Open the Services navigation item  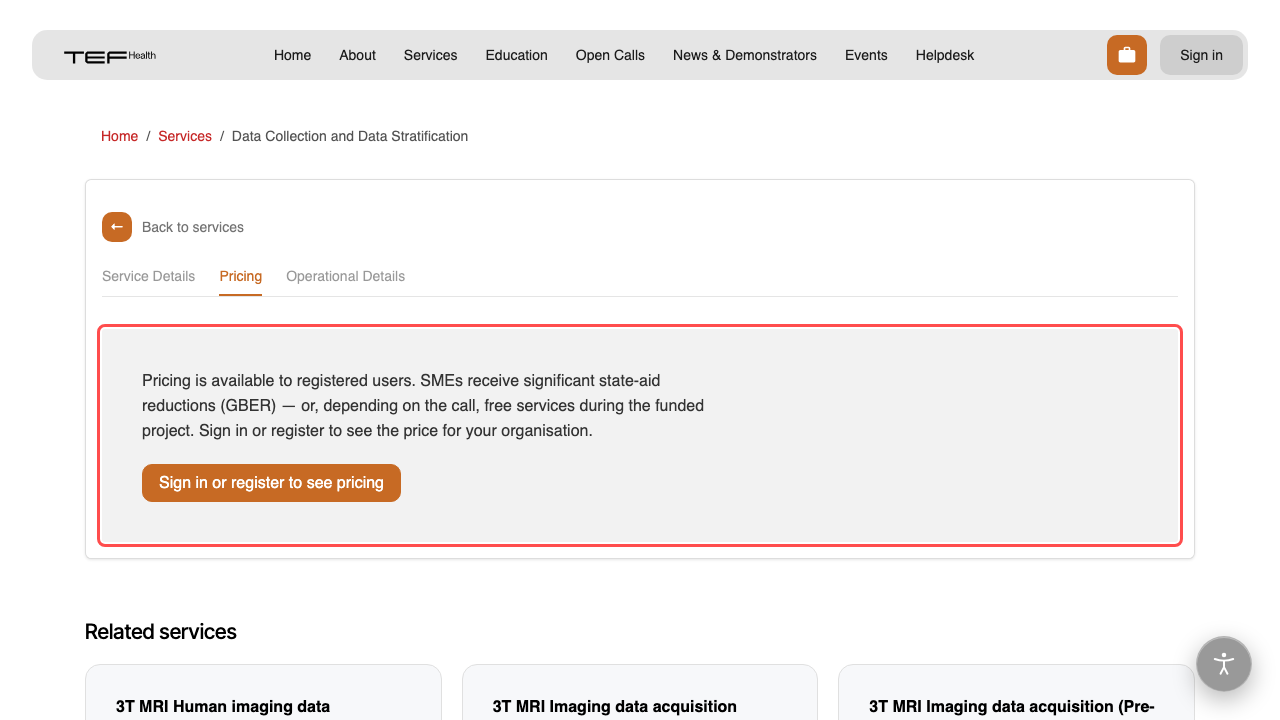[x=430, y=55]
